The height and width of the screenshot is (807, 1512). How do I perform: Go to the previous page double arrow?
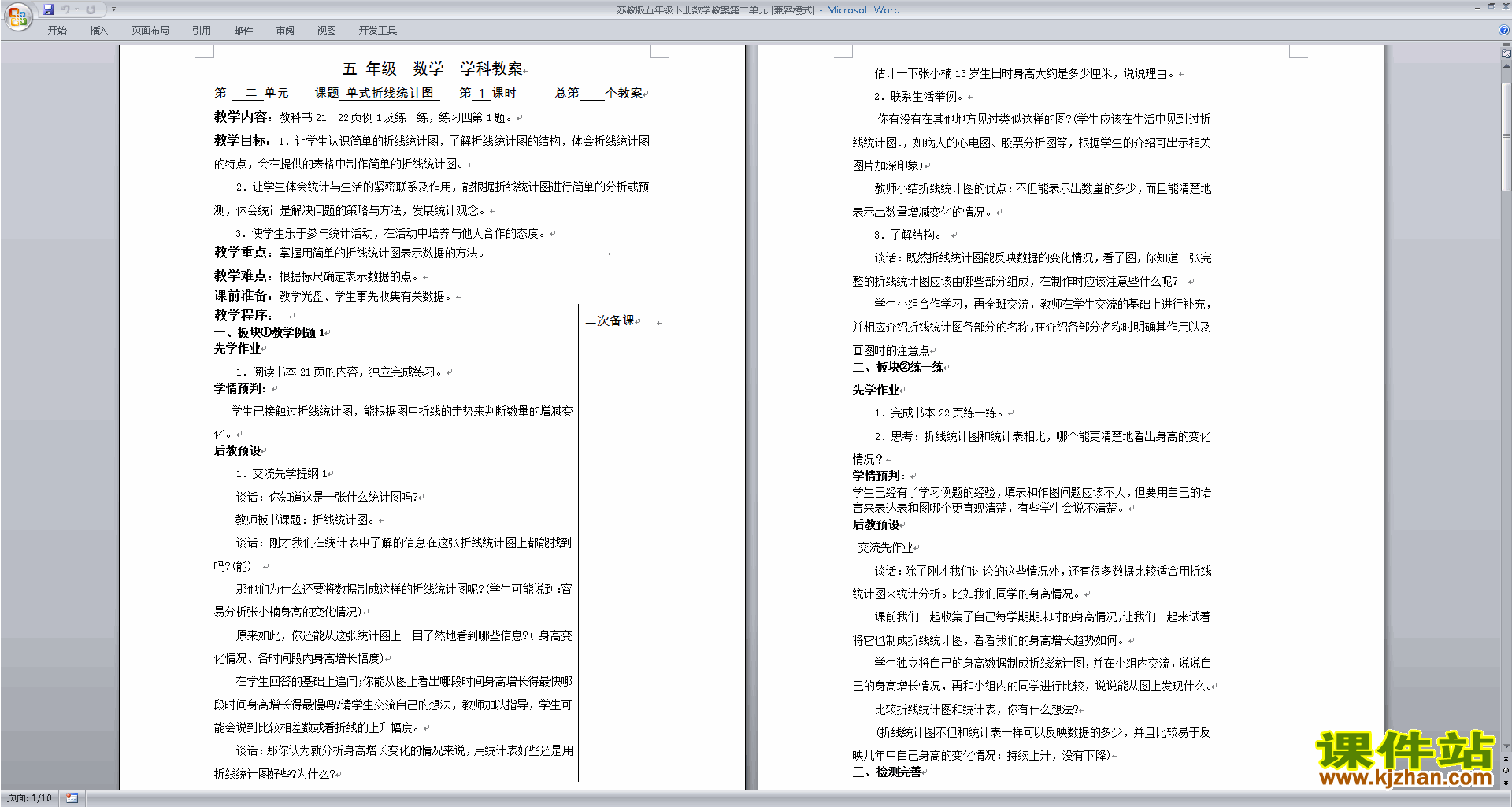click(x=1506, y=758)
